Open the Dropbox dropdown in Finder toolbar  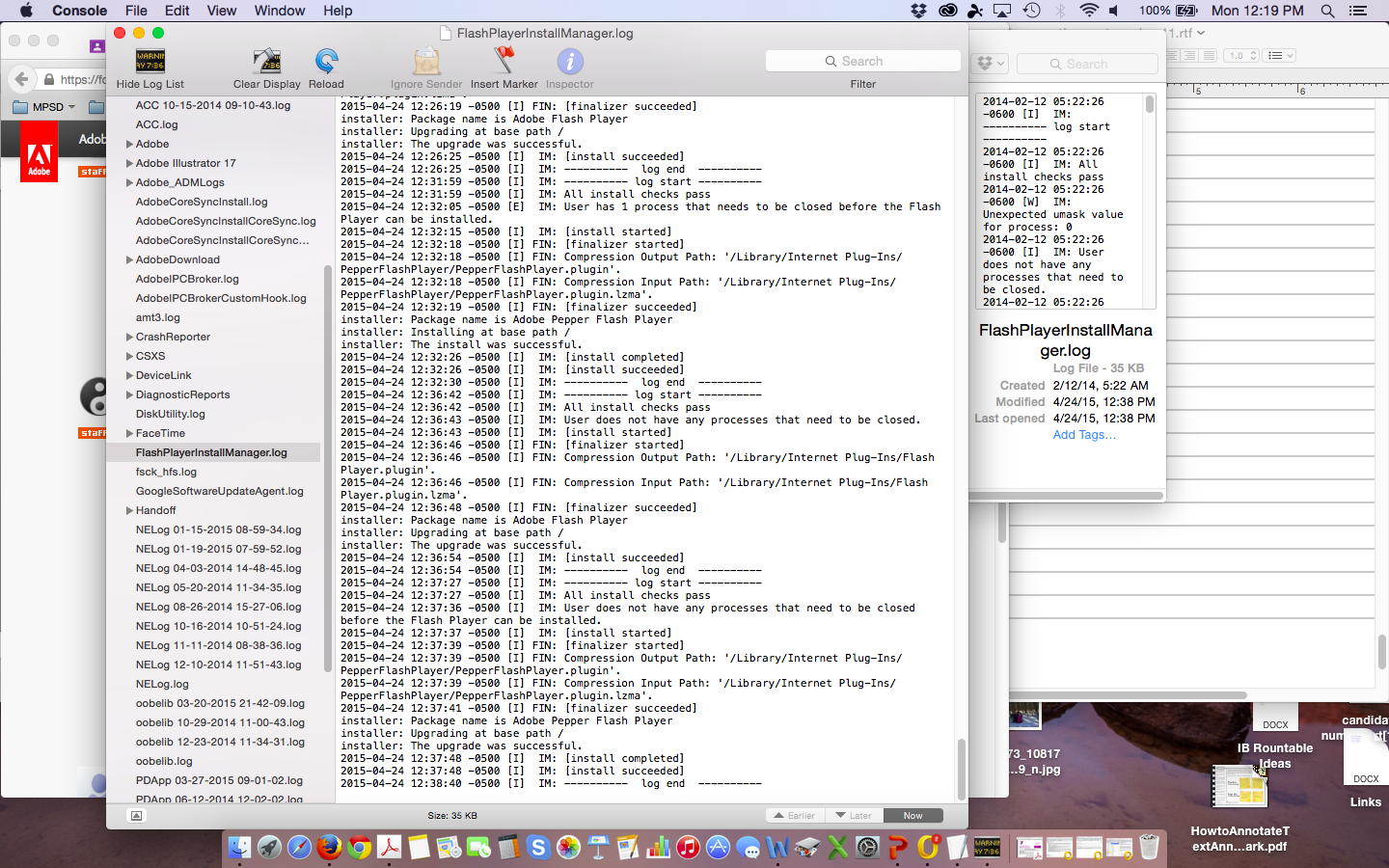pos(991,64)
